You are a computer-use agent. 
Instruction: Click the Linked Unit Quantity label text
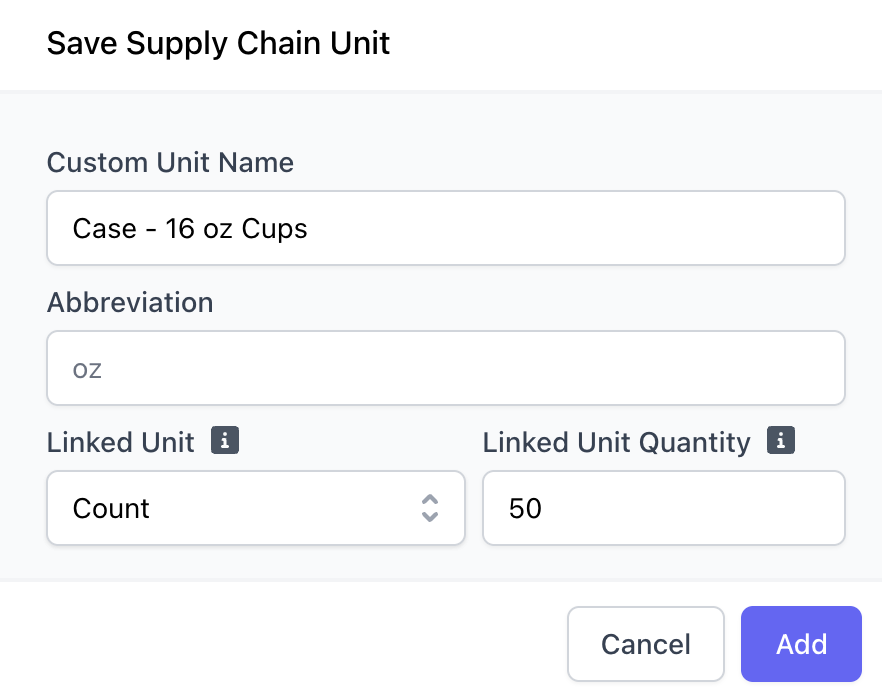click(x=616, y=443)
